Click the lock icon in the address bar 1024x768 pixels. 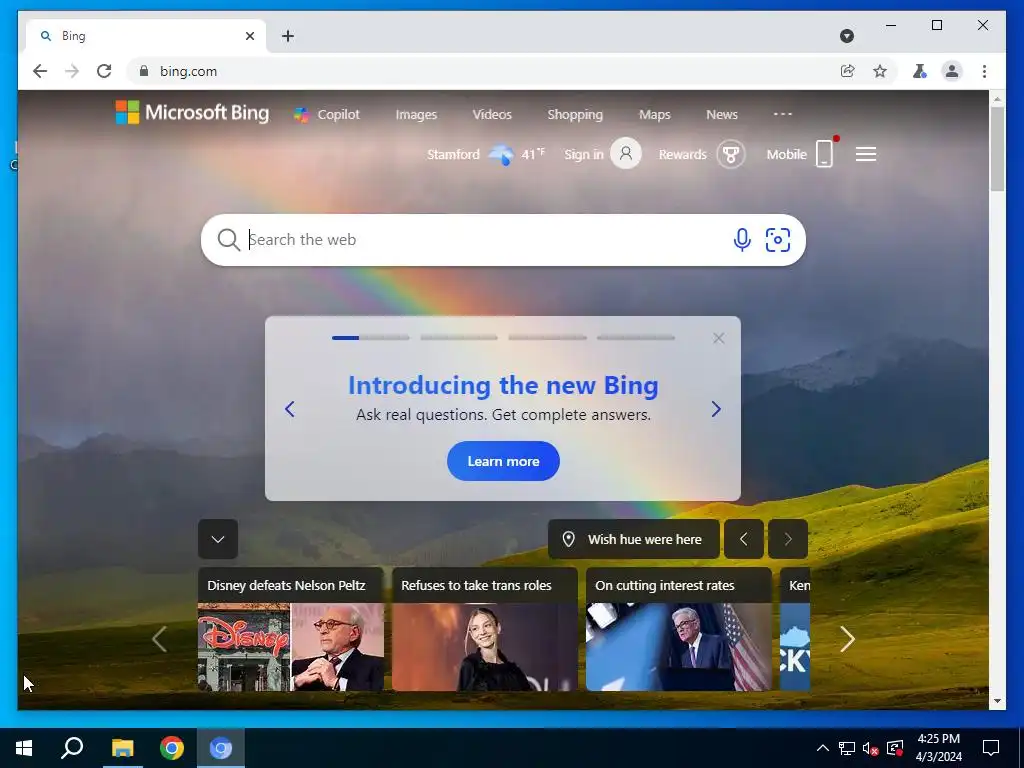144,71
